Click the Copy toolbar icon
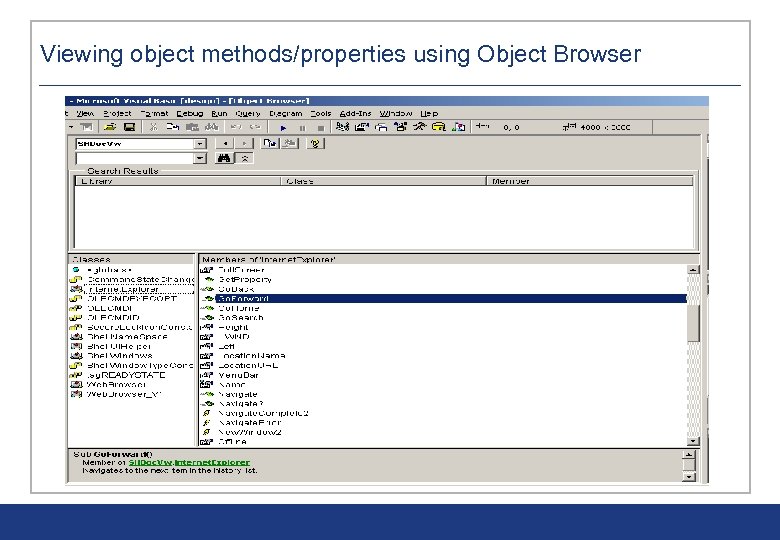 (173, 127)
